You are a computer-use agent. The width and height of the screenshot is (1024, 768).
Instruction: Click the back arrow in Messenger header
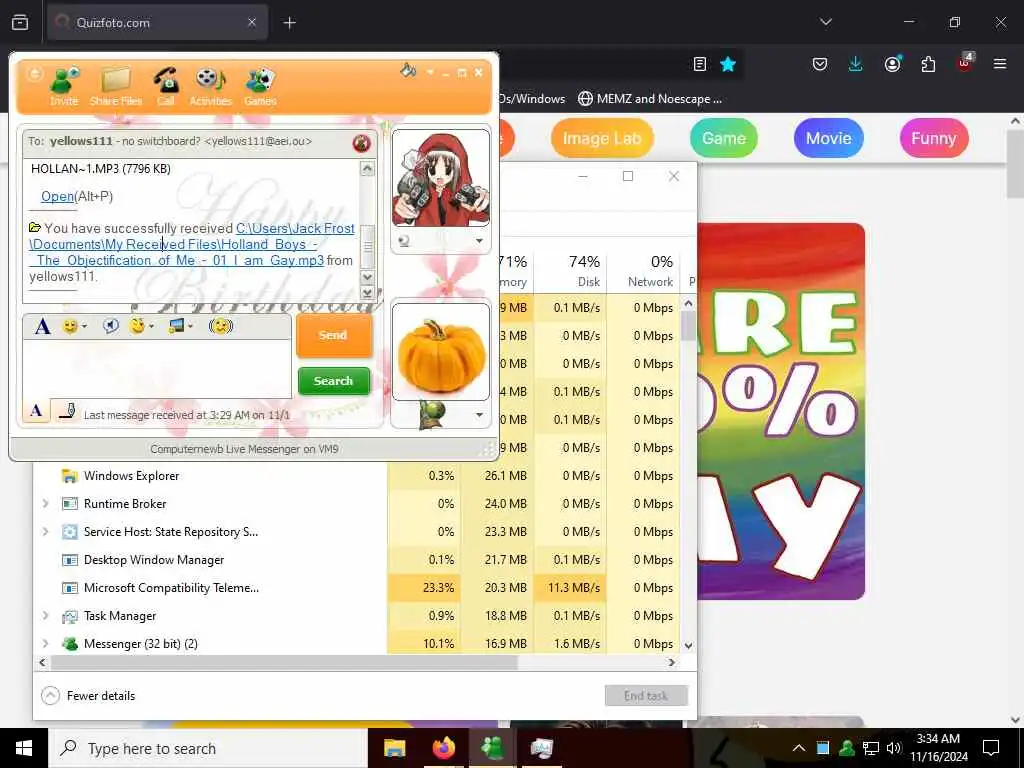pyautogui.click(x=34, y=74)
